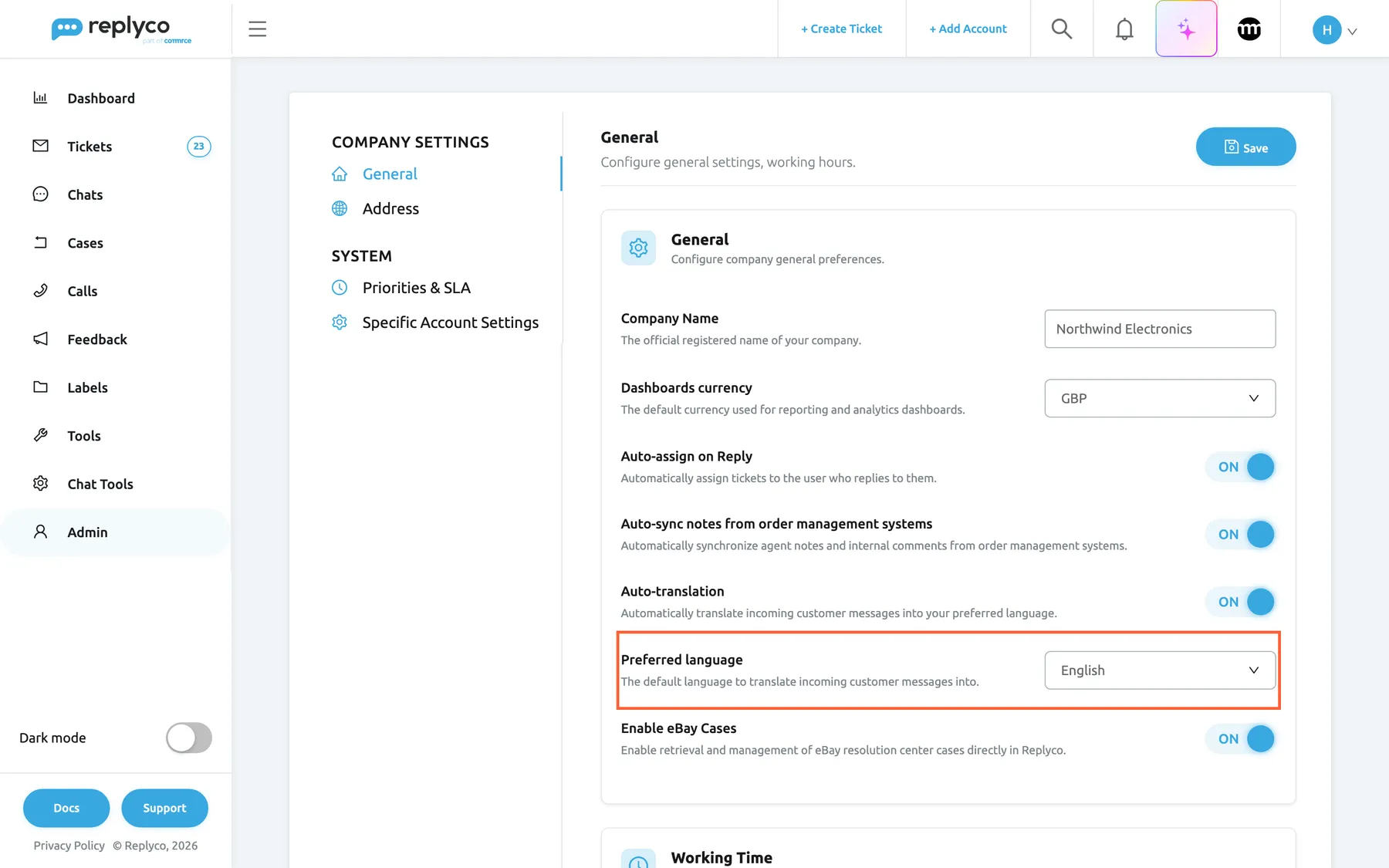The width and height of the screenshot is (1389, 868).
Task: Click the Dashboard chart icon
Action: point(41,98)
